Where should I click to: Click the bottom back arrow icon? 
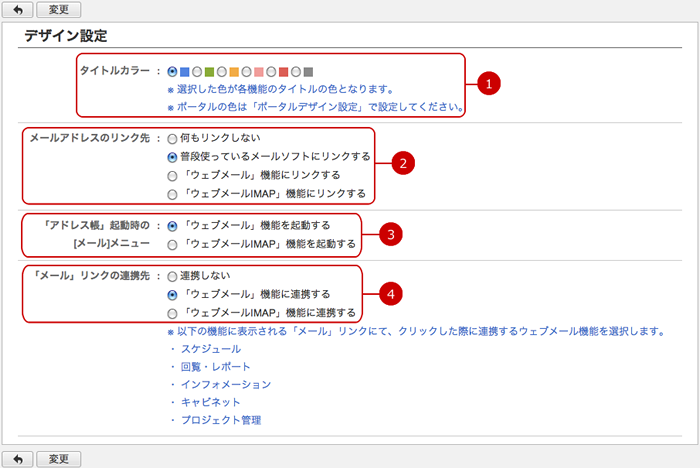click(x=17, y=459)
